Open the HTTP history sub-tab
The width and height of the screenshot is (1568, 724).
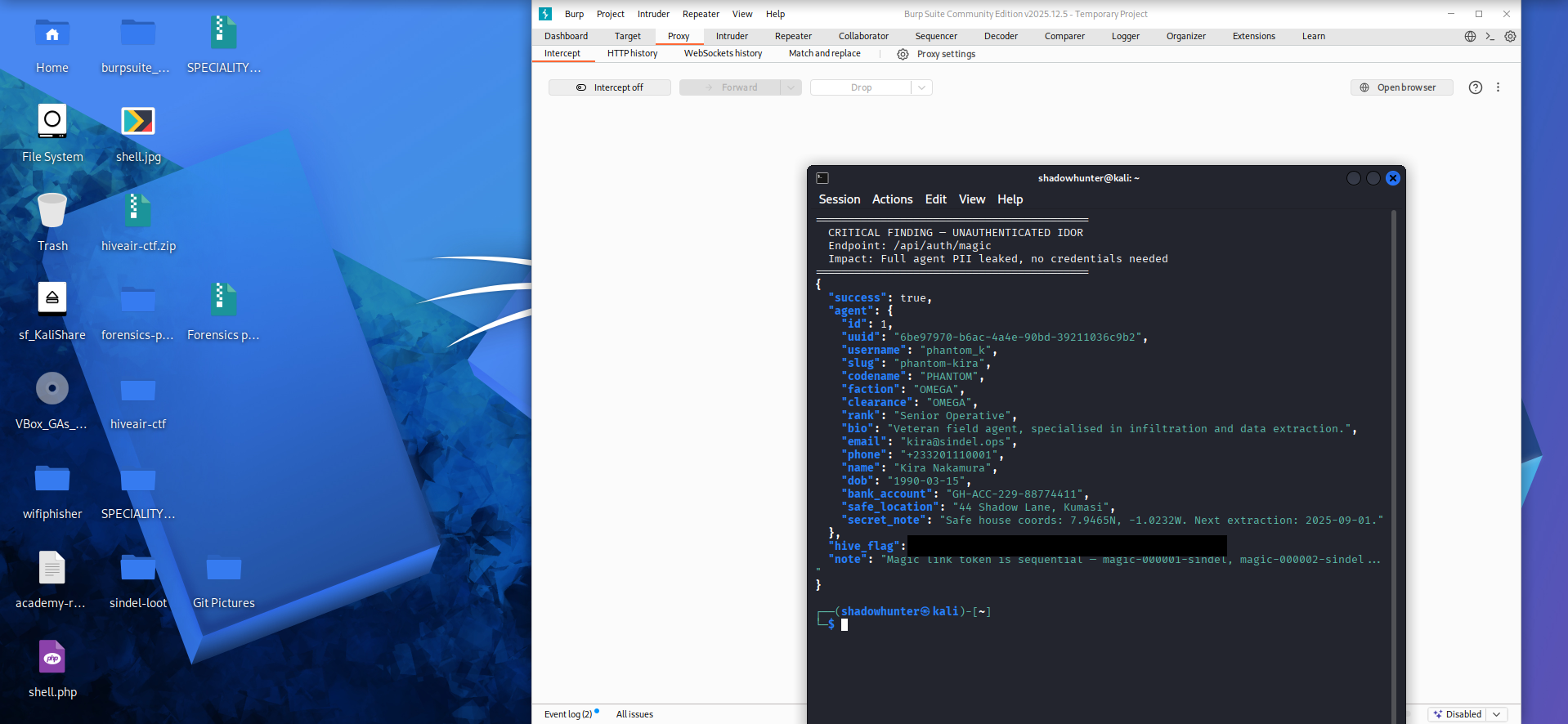point(632,54)
